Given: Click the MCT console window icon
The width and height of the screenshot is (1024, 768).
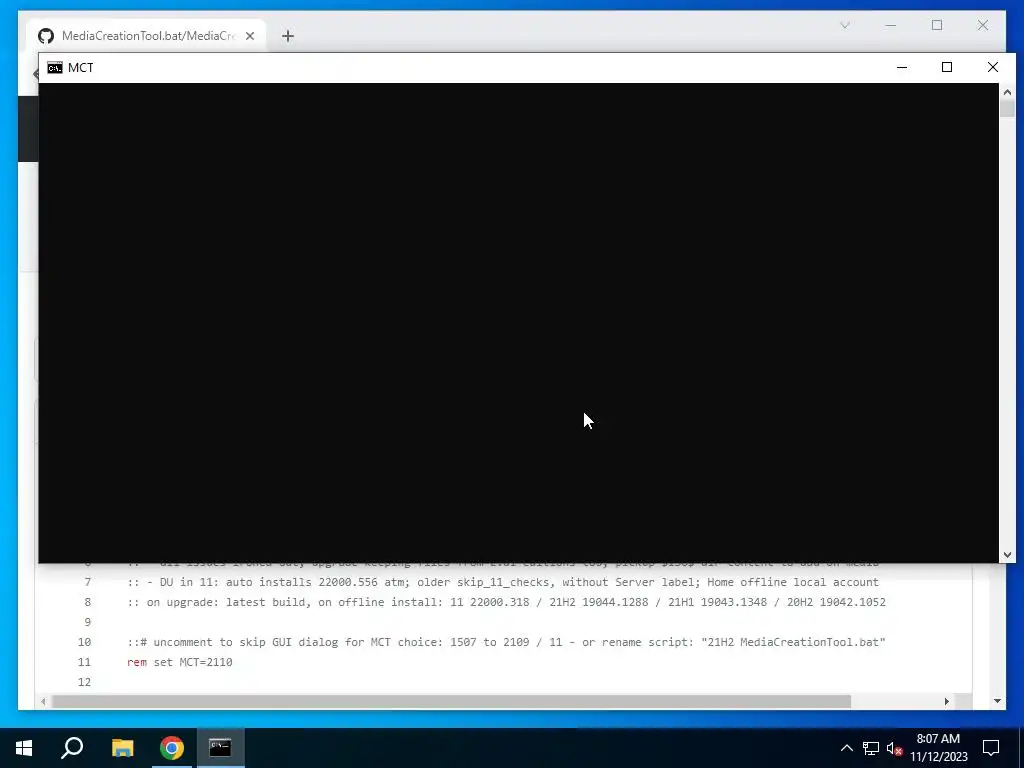Looking at the screenshot, I should (x=55, y=68).
